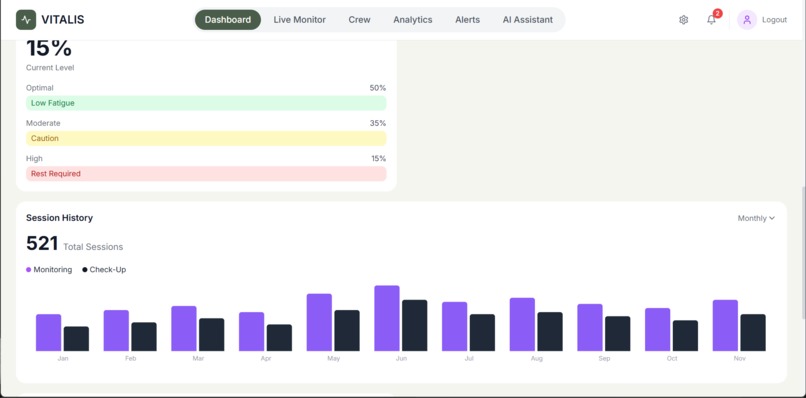Click the Session History heading

(59, 218)
